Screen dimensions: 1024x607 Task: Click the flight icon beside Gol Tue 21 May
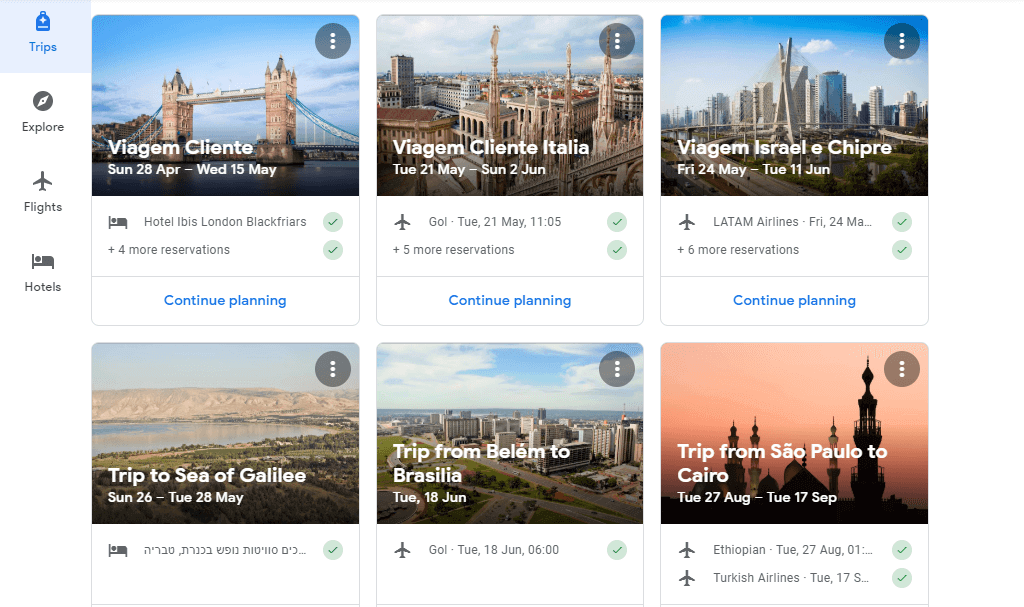(x=403, y=222)
